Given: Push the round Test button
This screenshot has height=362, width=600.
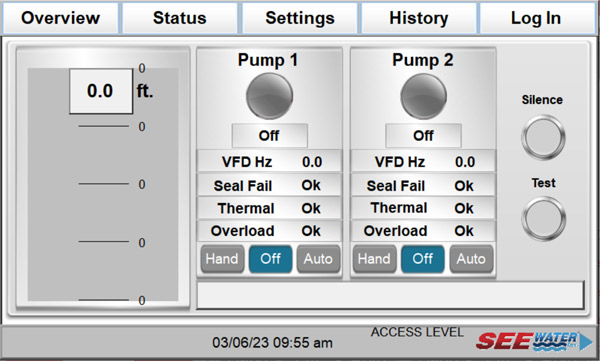Looking at the screenshot, I should pos(543,219).
